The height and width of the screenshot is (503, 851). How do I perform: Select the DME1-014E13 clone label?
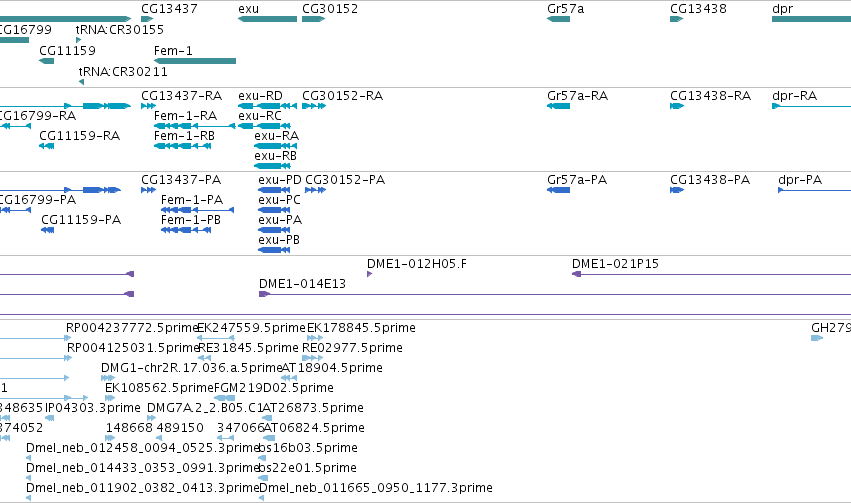coord(302,284)
